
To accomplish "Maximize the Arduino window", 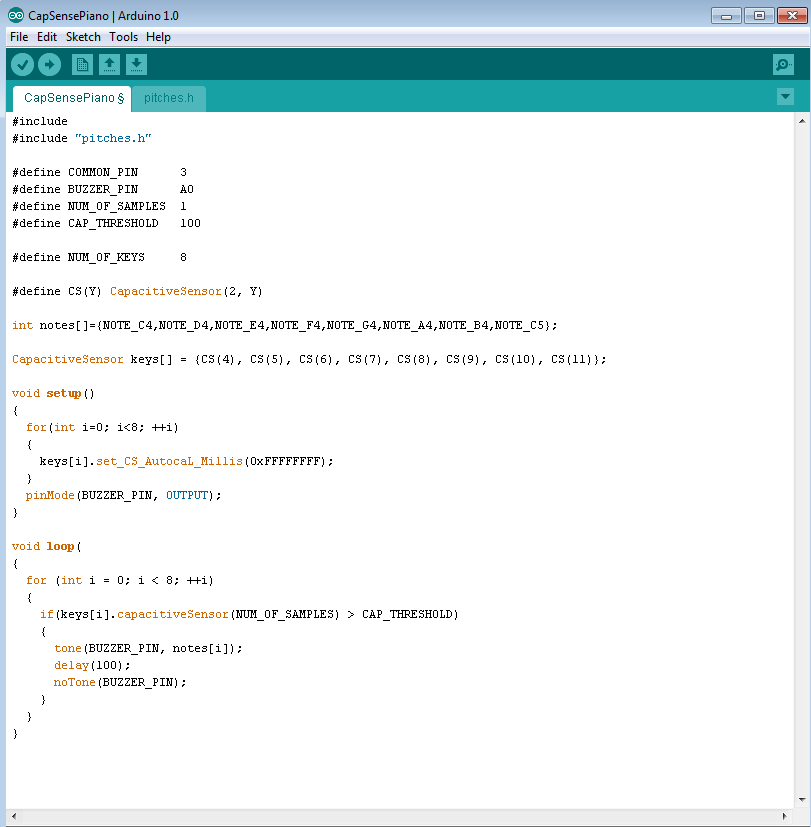I will pyautogui.click(x=759, y=16).
